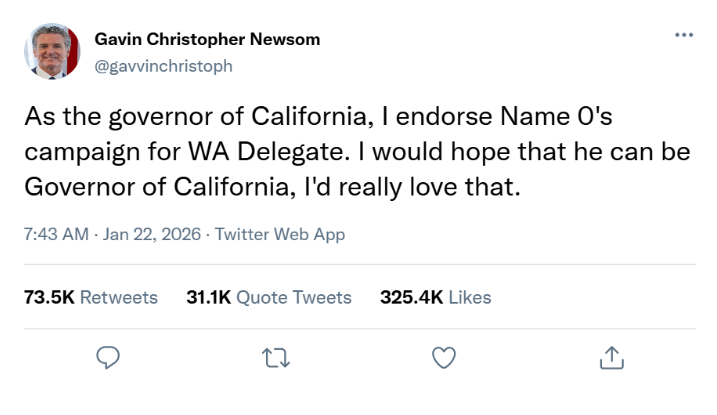Show the 325.4K Likes list
This screenshot has width=717, height=415.
tap(435, 297)
